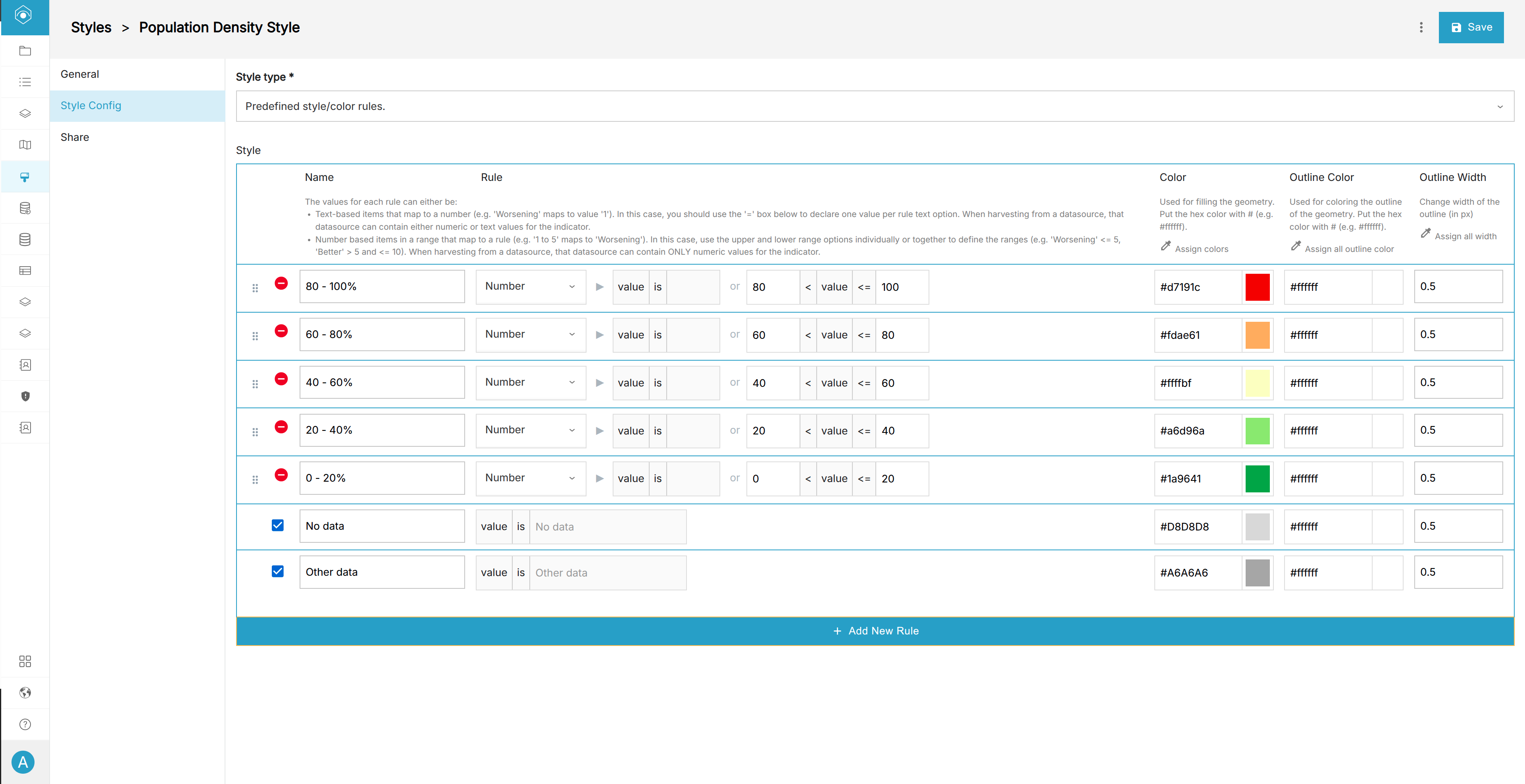The image size is (1525, 784).
Task: Click the app logo at the top left
Action: (23, 15)
